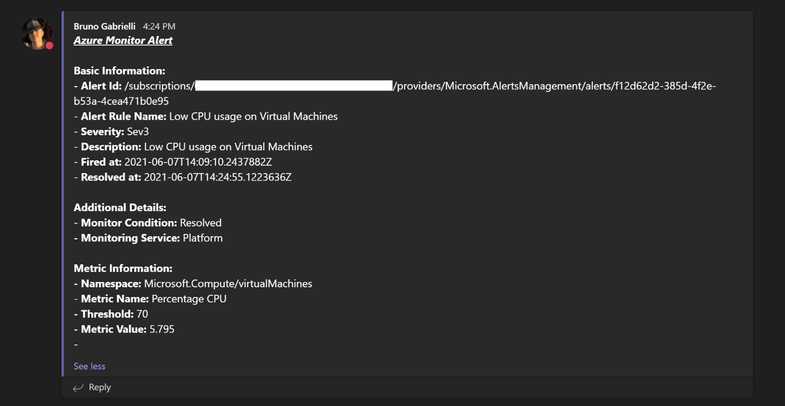Image resolution: width=785 pixels, height=406 pixels.
Task: Click the Resolved at timestamp value
Action: [x=218, y=177]
